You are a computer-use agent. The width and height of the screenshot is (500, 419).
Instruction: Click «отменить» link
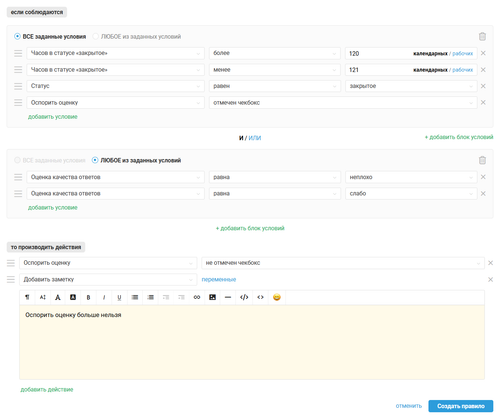pyautogui.click(x=409, y=406)
